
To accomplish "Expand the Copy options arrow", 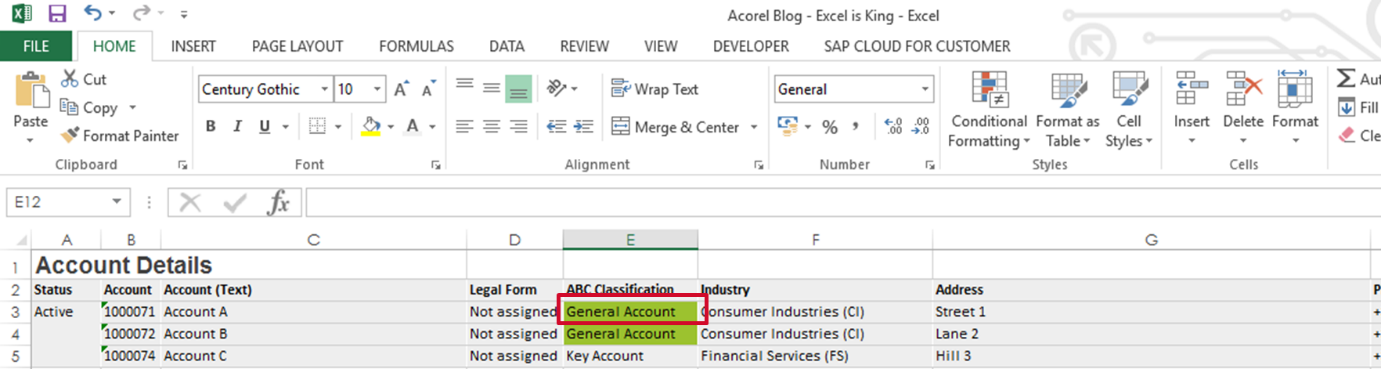I will [132, 108].
